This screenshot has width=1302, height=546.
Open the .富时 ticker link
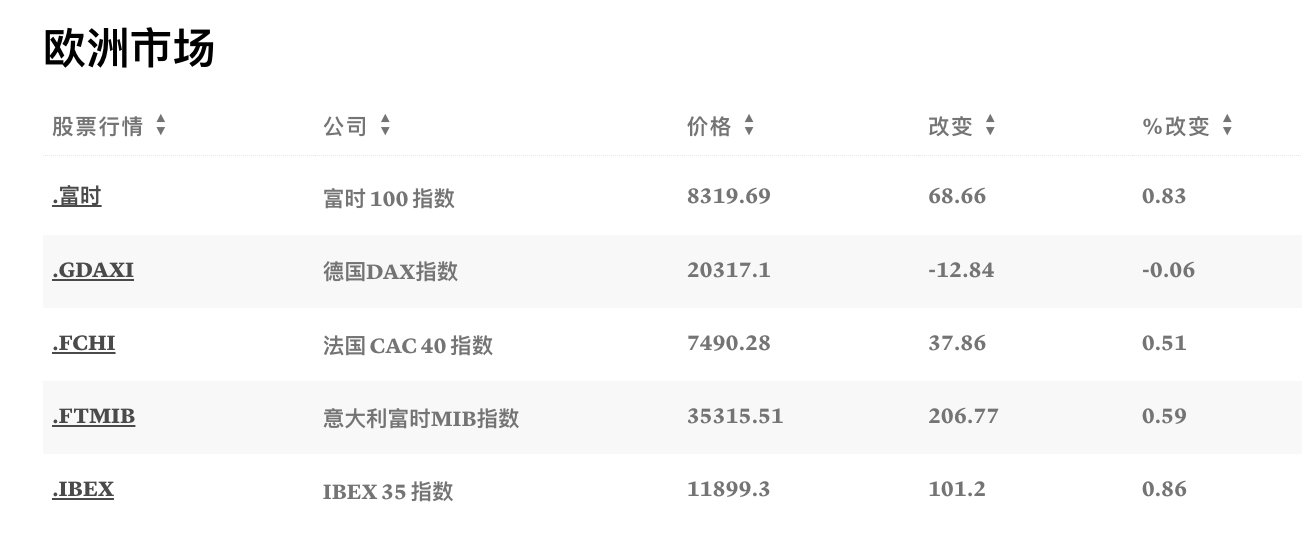77,197
